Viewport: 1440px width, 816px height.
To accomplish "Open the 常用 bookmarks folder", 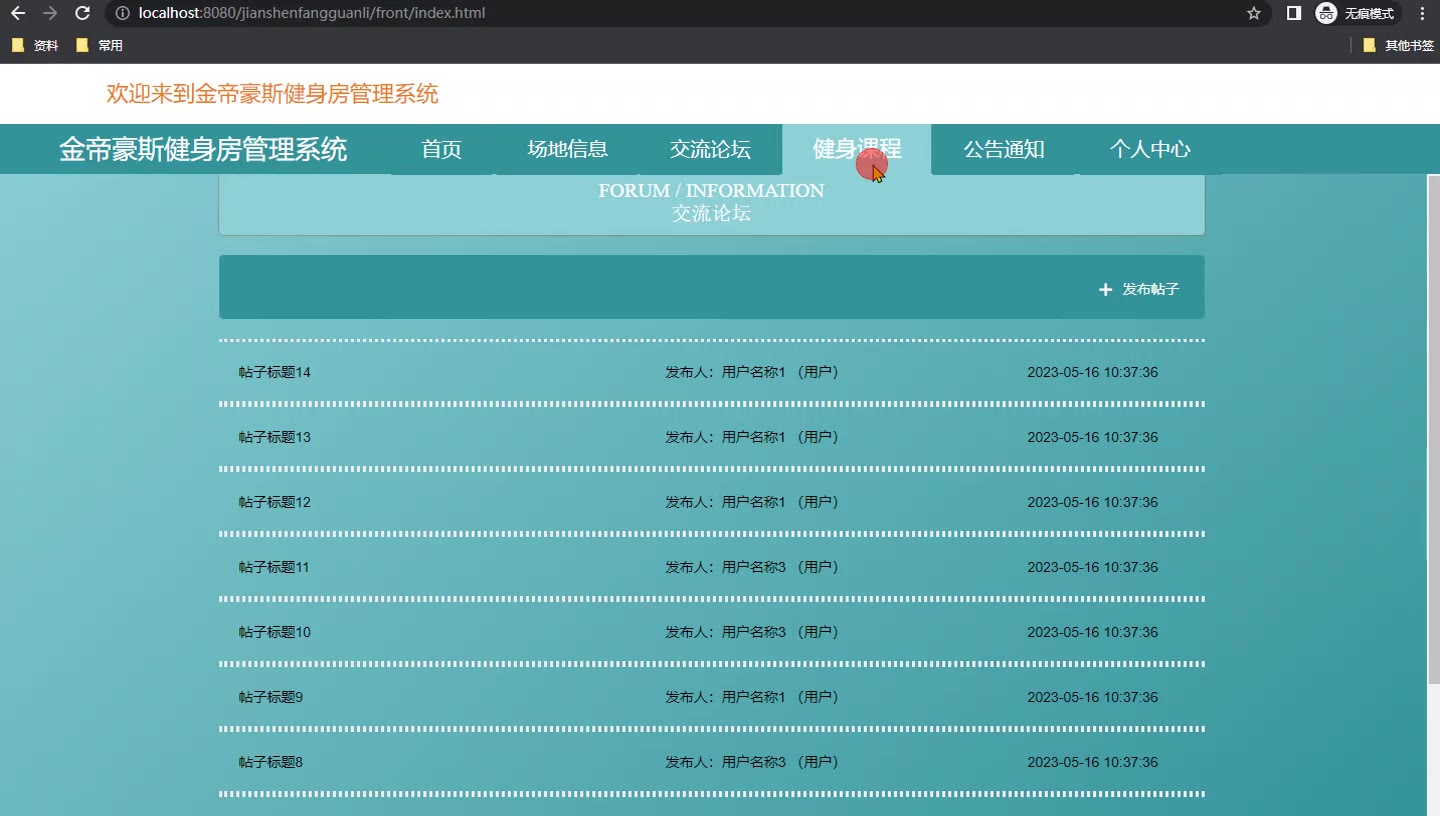I will click(x=100, y=45).
